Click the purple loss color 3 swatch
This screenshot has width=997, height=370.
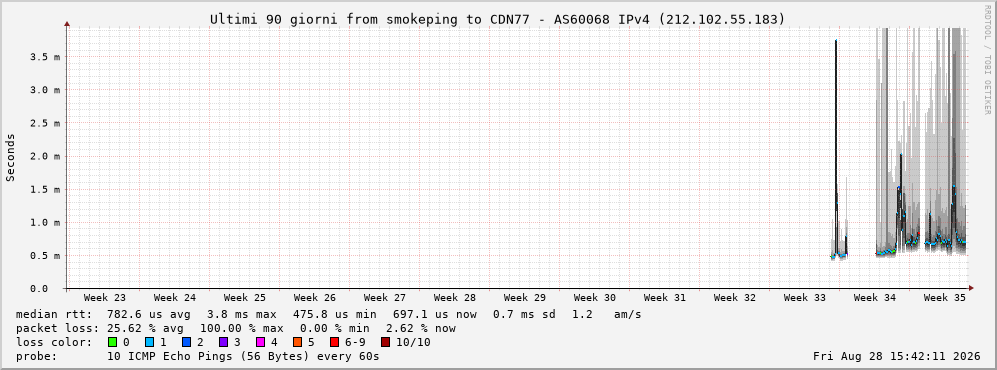point(224,343)
